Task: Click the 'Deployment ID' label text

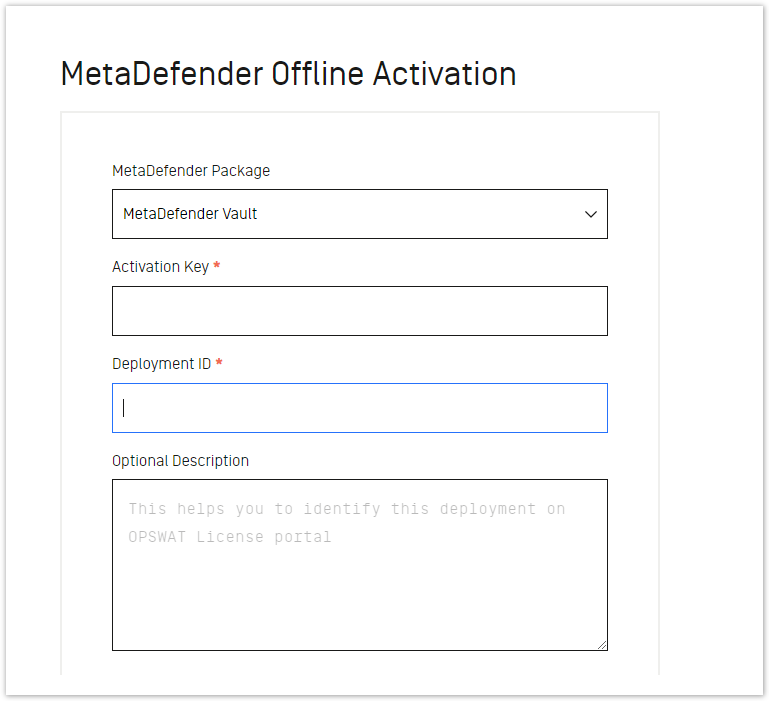Action: 161,364
